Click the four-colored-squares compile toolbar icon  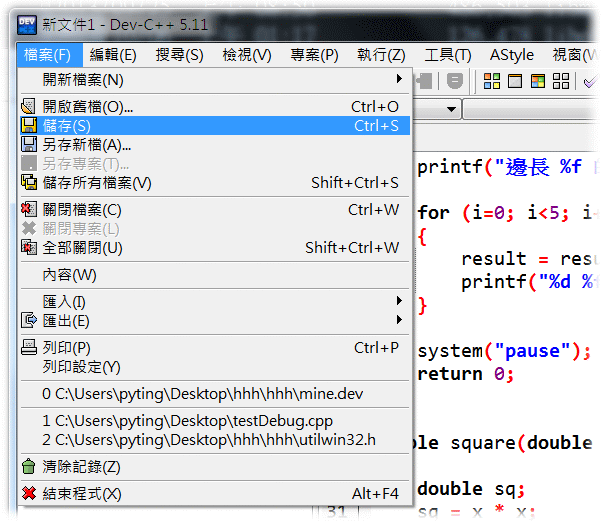click(x=492, y=81)
